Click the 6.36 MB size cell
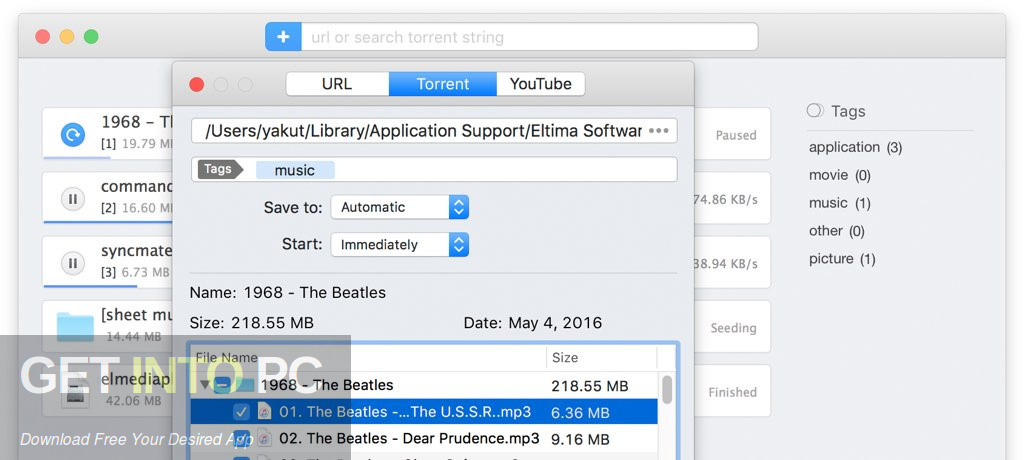The width and height of the screenshot is (1024, 460). coord(580,412)
